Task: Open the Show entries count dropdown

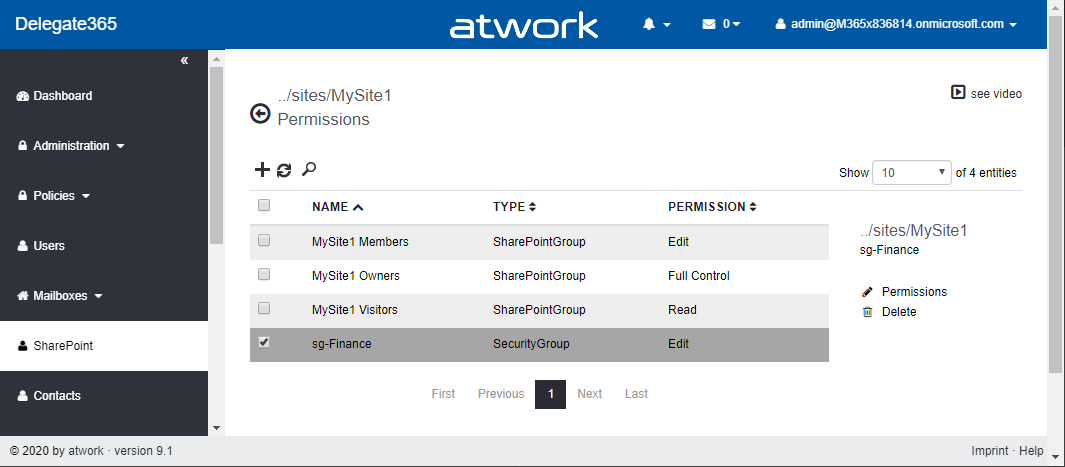Action: (912, 172)
